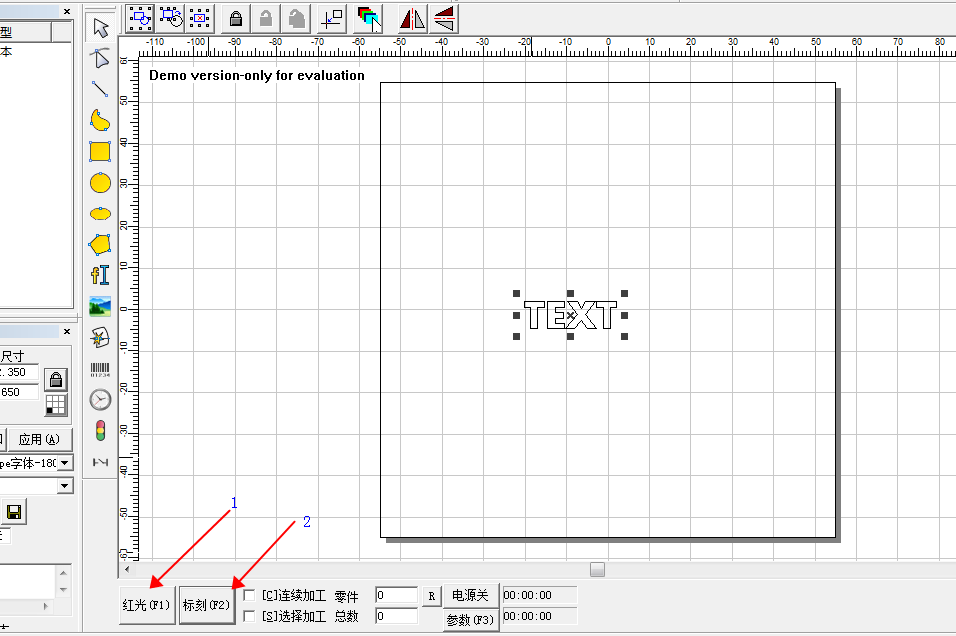Expand the empty dropdown below font
This screenshot has width=956, height=636.
tap(65, 486)
